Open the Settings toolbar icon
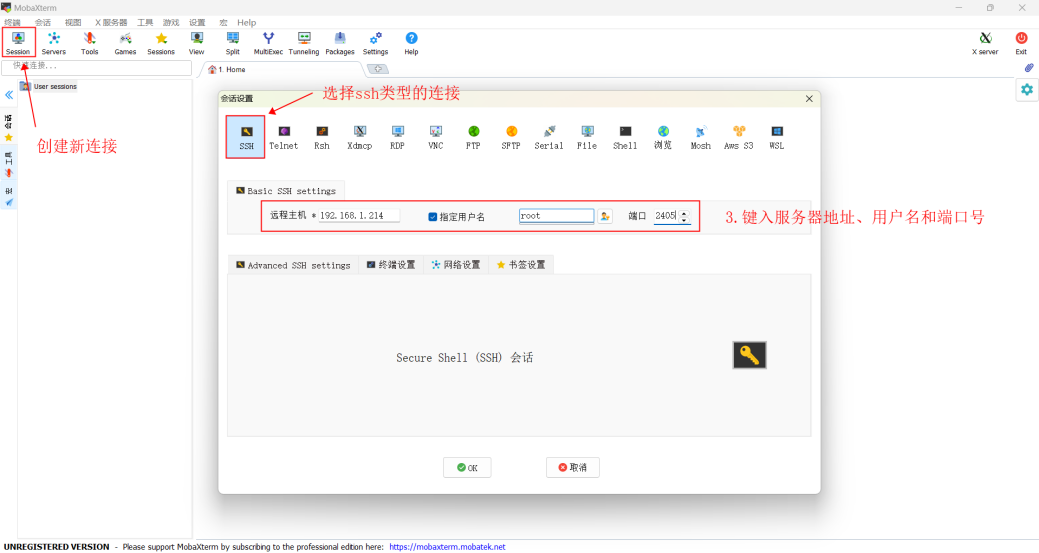This screenshot has width=1039, height=553. tap(376, 43)
